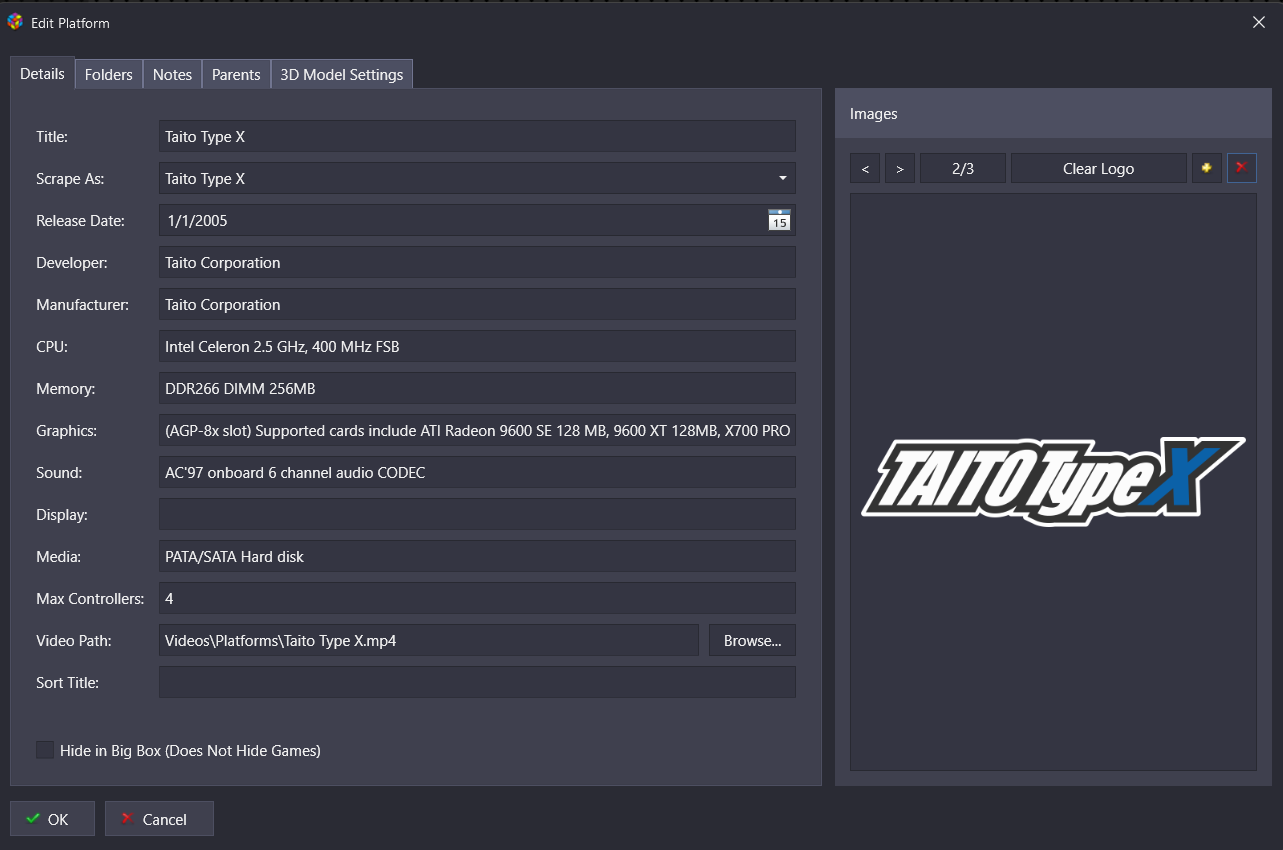Click the Max Controllers label
This screenshot has height=850, width=1283.
pyautogui.click(x=90, y=599)
